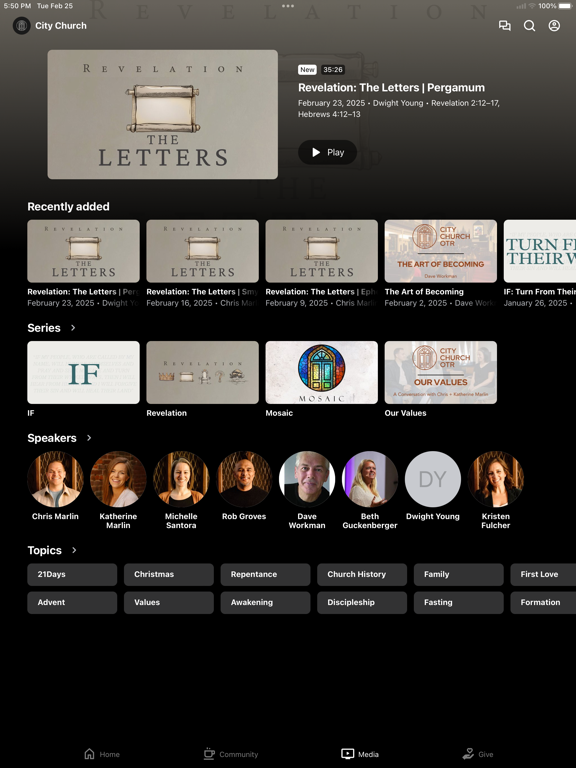Click the 'Mosaic' series label
Image resolution: width=576 pixels, height=768 pixels.
click(279, 413)
